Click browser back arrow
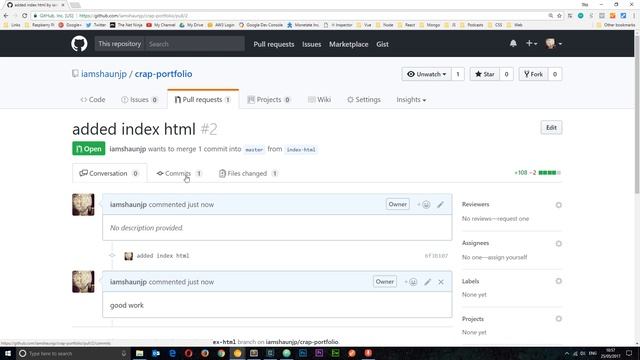Viewport: 640px width, 360px height. tap(6, 16)
